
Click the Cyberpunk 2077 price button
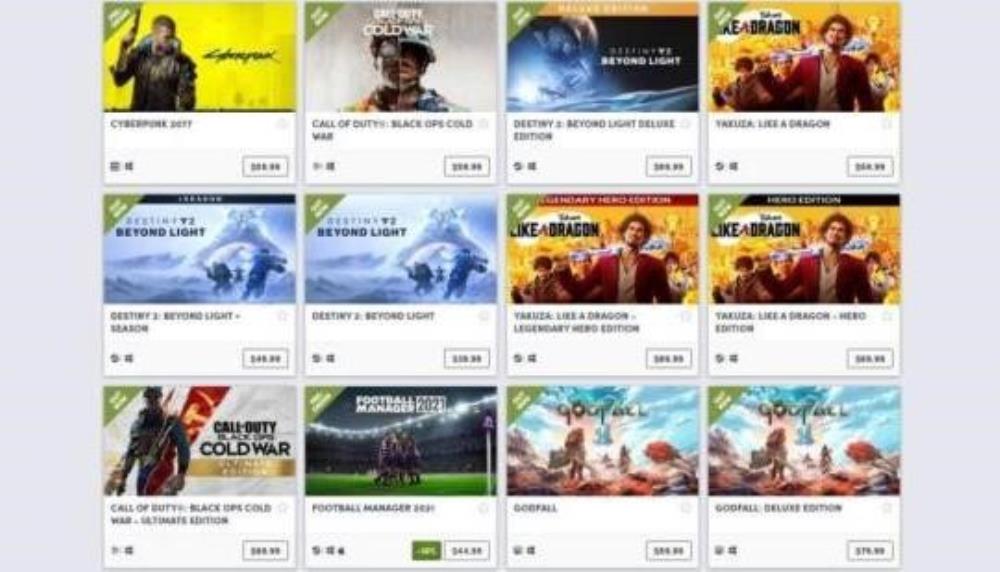click(x=265, y=167)
